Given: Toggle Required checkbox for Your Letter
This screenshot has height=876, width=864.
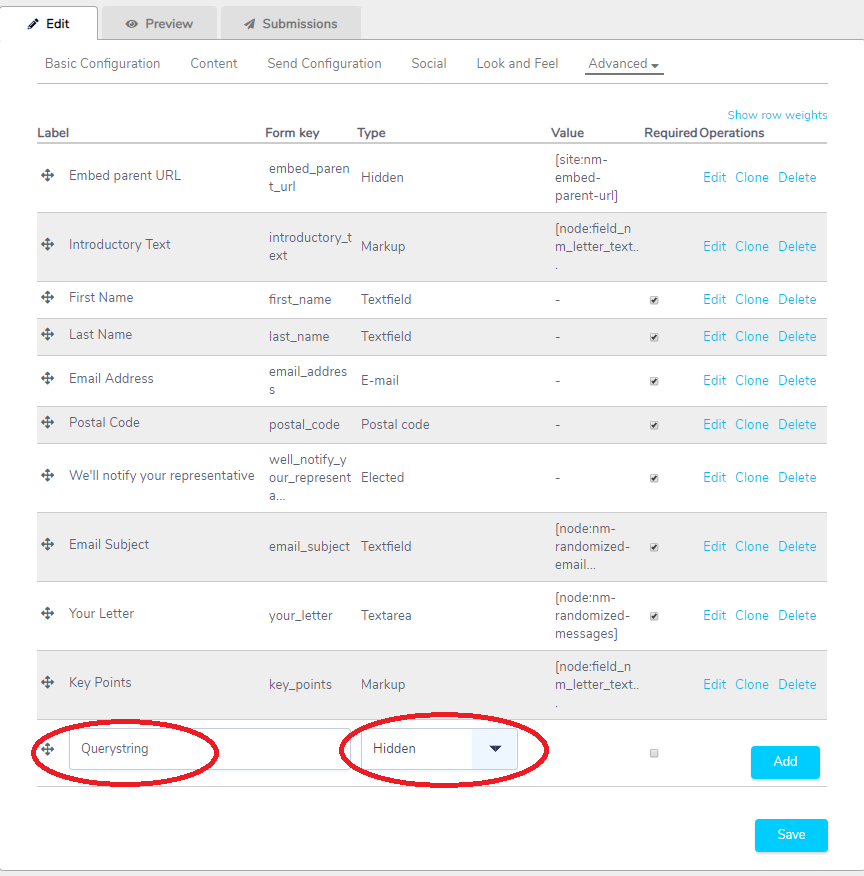Looking at the screenshot, I should [654, 617].
